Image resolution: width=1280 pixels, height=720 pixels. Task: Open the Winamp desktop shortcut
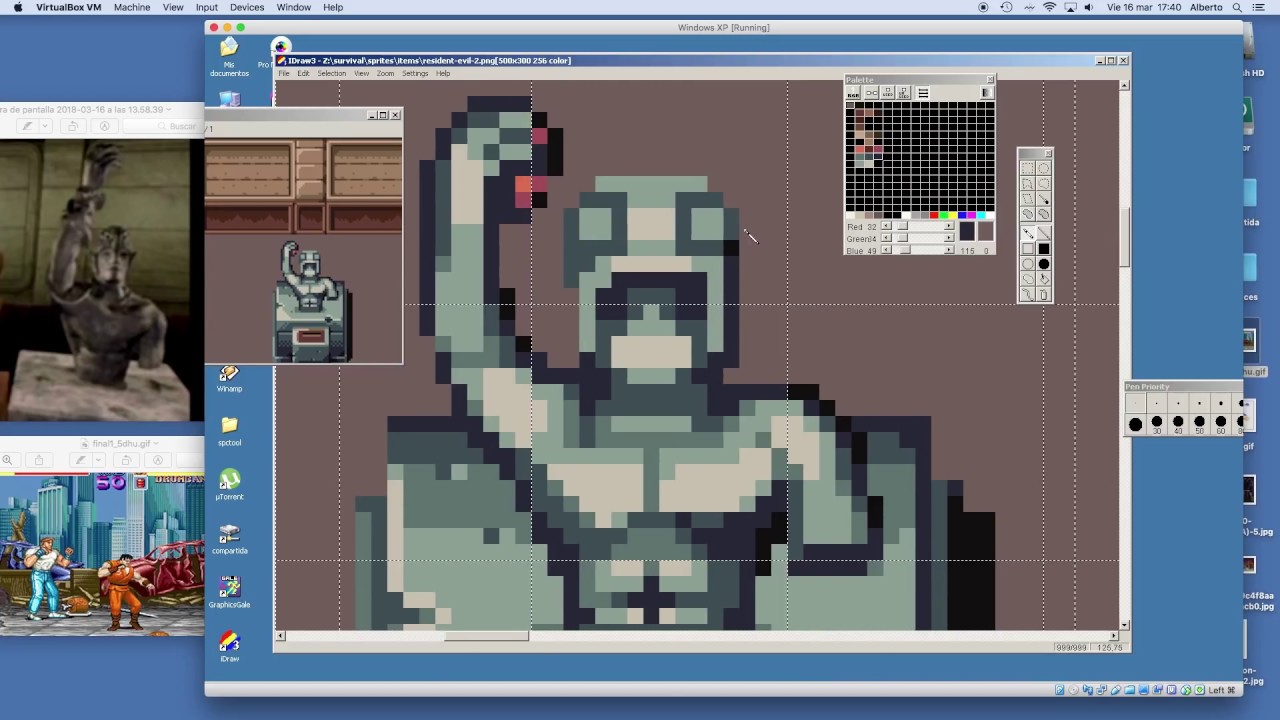(x=229, y=379)
